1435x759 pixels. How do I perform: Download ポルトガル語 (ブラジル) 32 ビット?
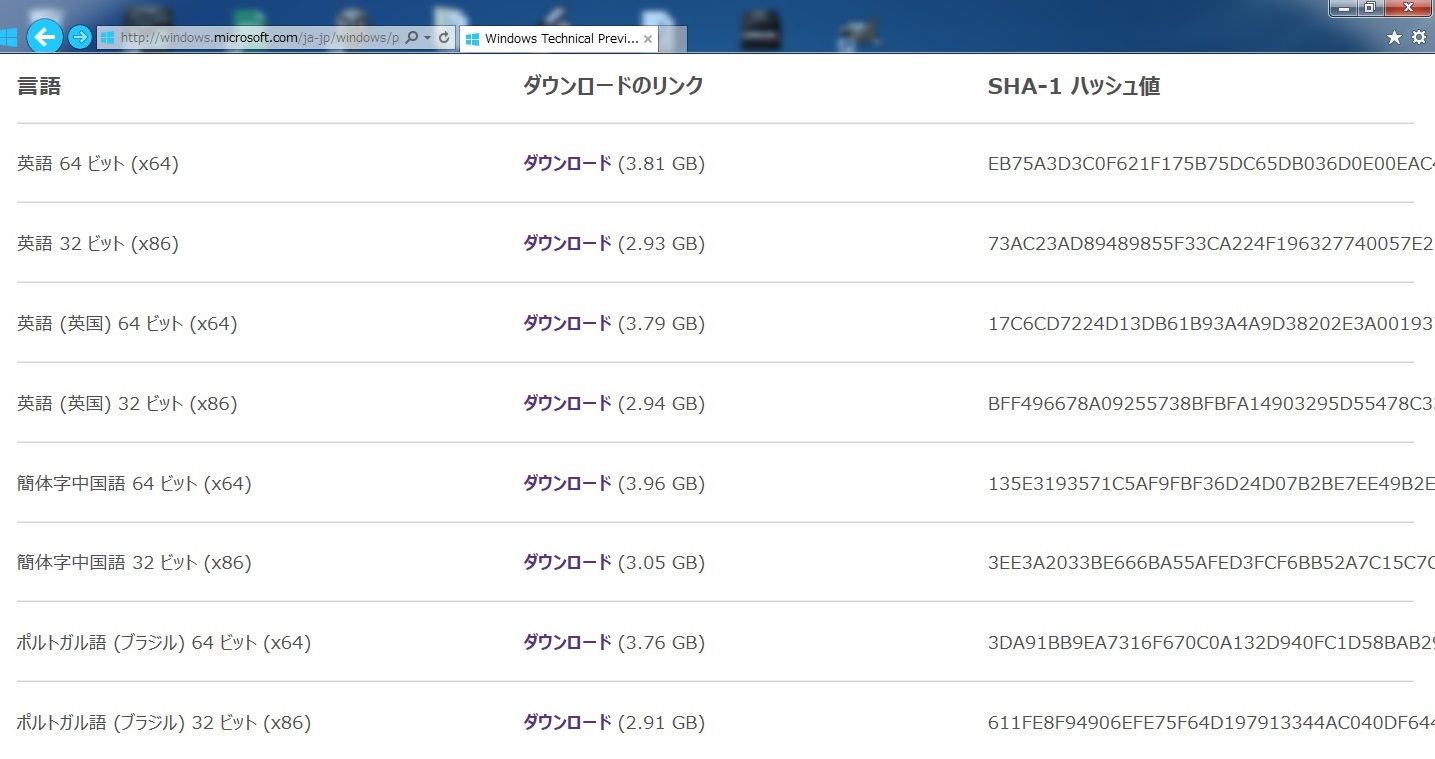tap(567, 722)
